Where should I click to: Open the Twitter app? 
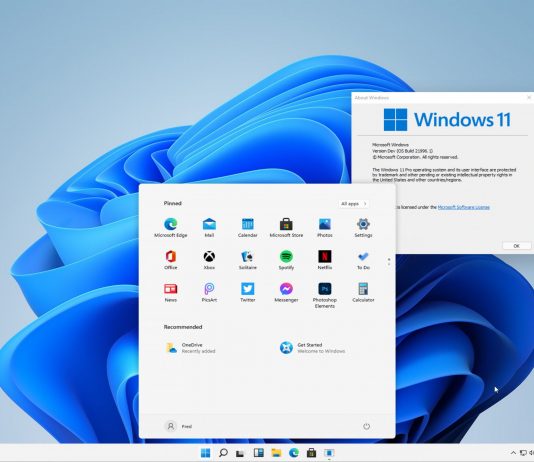coord(248,292)
